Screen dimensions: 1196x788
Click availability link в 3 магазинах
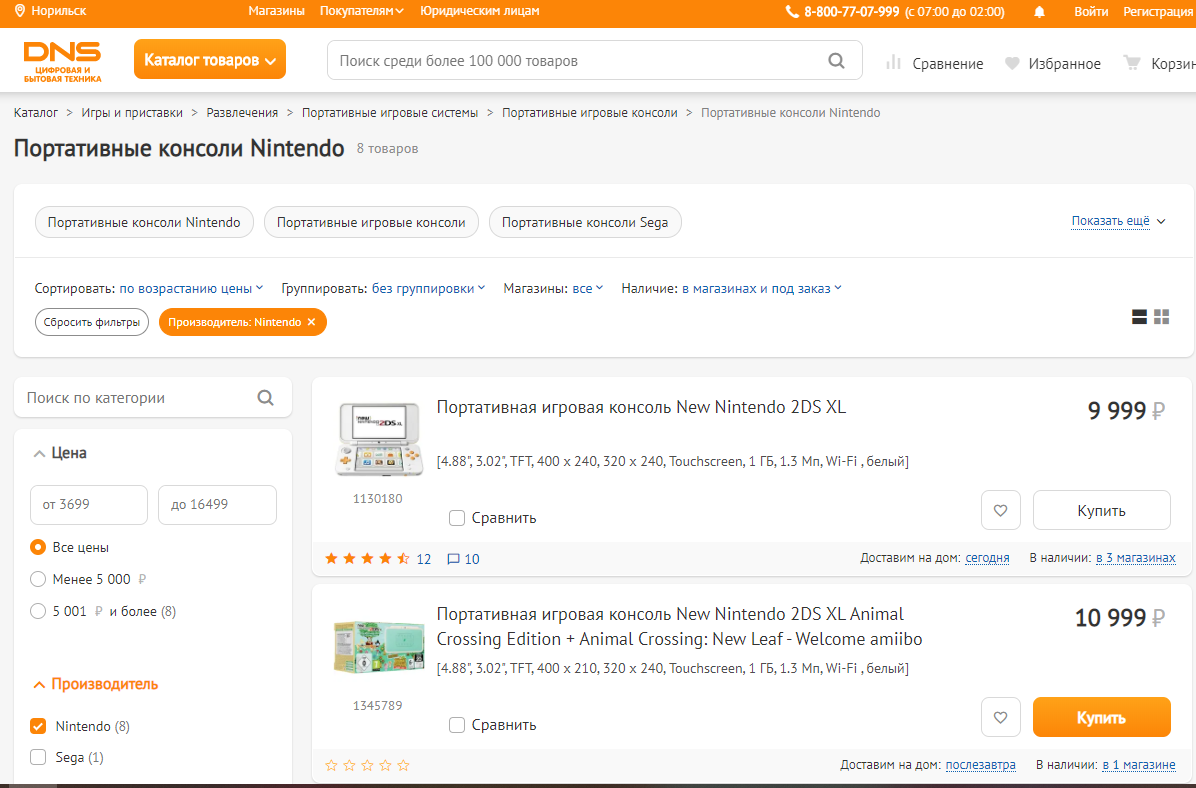(x=1136, y=558)
